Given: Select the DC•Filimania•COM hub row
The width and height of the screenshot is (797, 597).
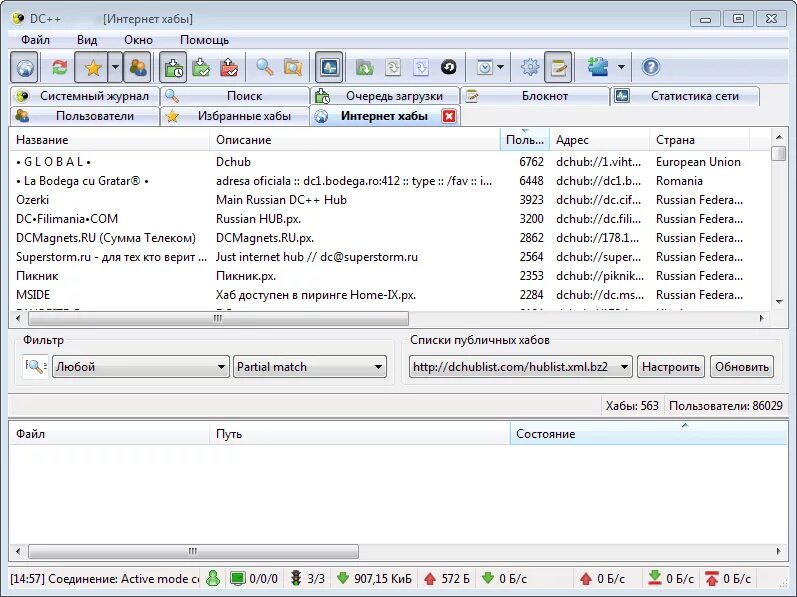Looking at the screenshot, I should click(389, 219).
